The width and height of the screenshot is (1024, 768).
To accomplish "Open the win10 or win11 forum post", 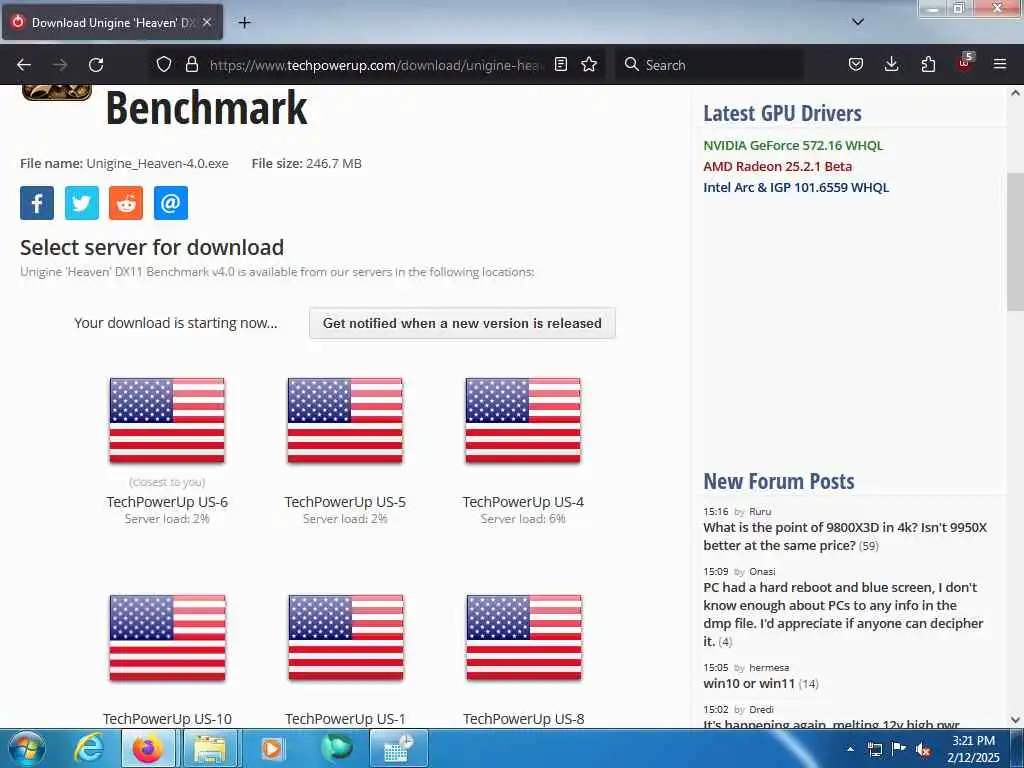I will pyautogui.click(x=749, y=683).
